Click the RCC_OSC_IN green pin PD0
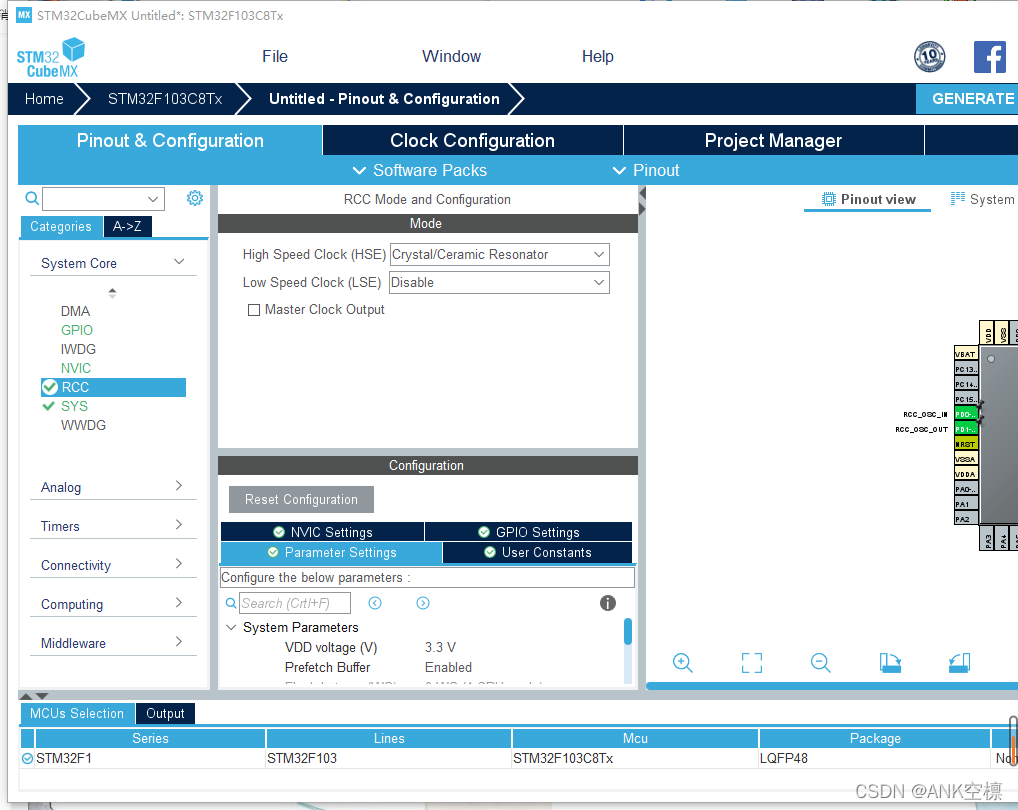Screen dimensions: 1018x810 tap(966, 414)
